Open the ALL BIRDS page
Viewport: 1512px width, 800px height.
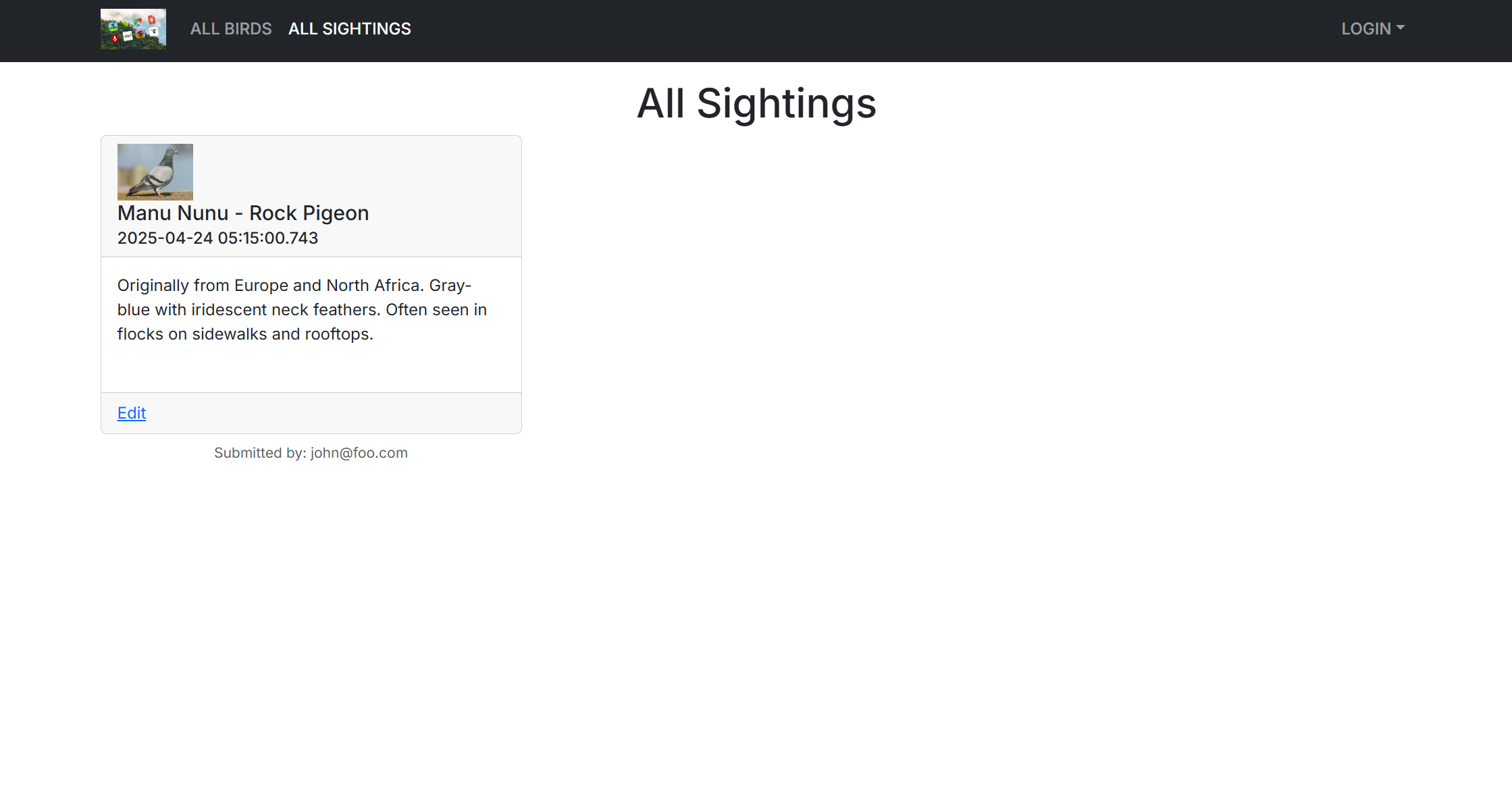231,29
